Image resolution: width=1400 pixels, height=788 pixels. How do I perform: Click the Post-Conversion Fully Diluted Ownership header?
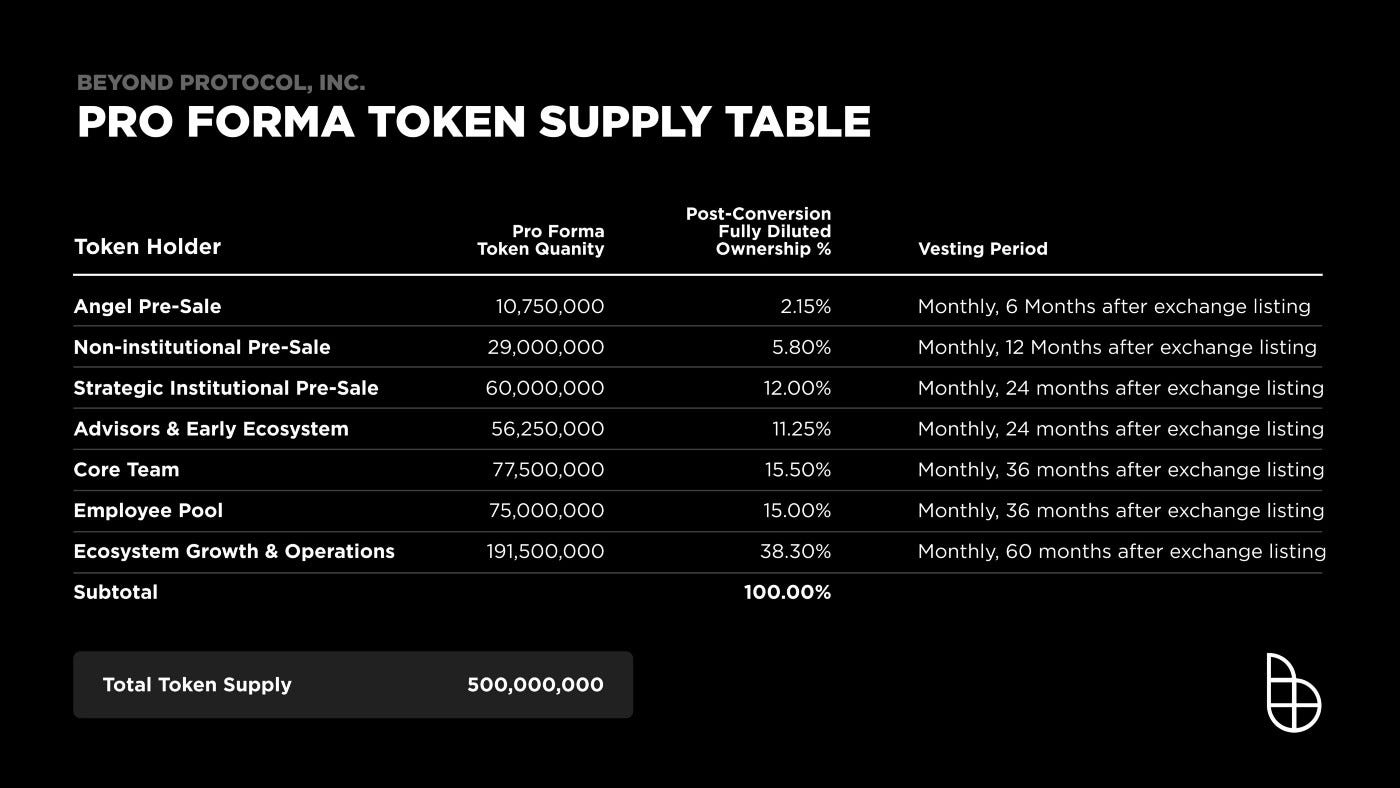click(x=758, y=232)
